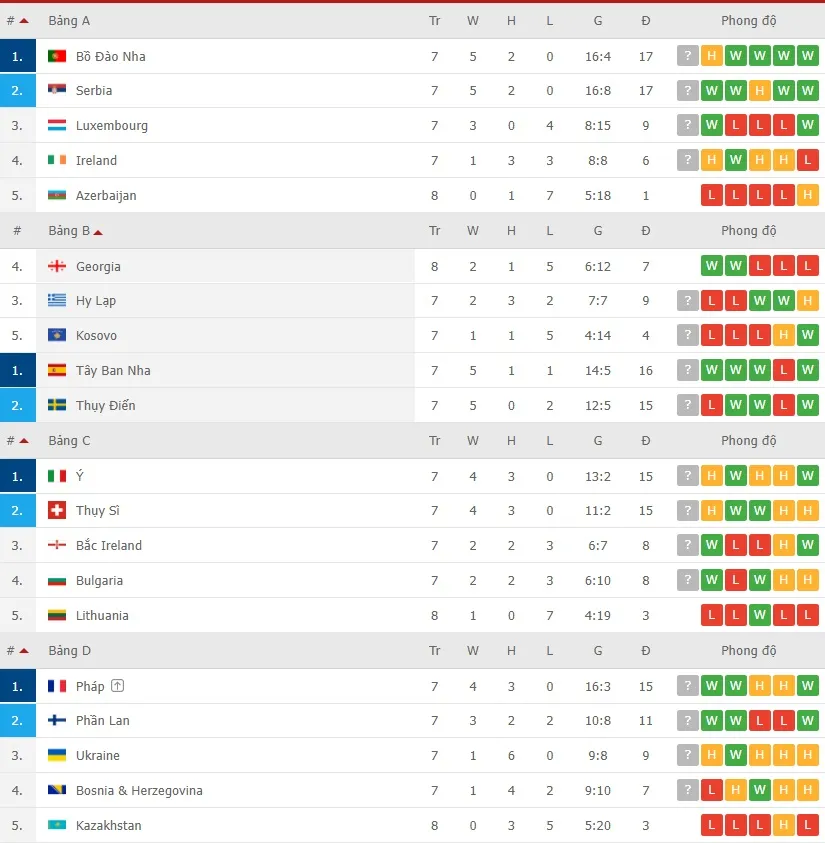This screenshot has height=843, width=825.
Task: Click the Ukraine flag icon
Action: (57, 756)
